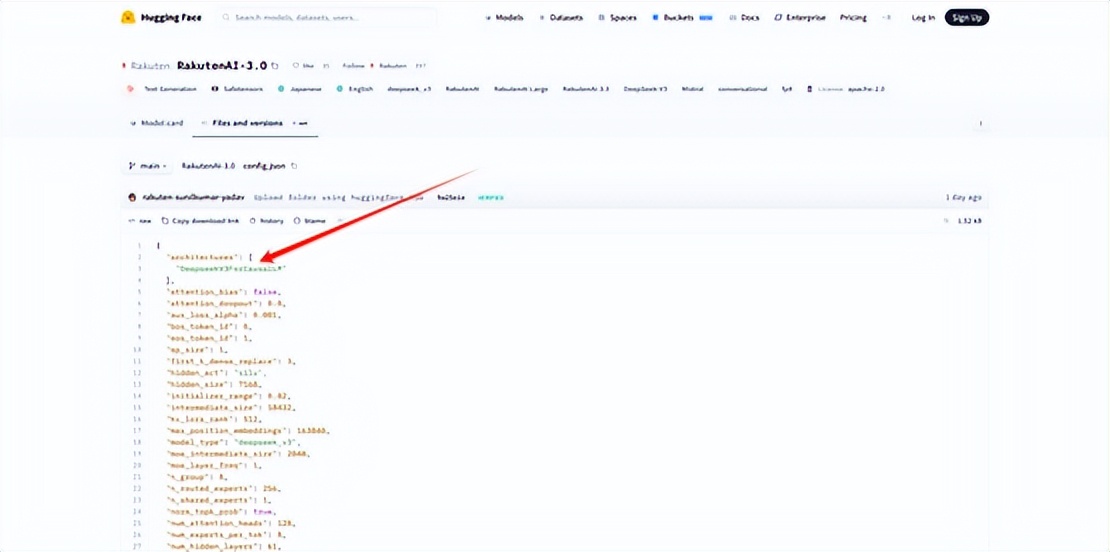Focus the search models, datasets, users field

(326, 18)
